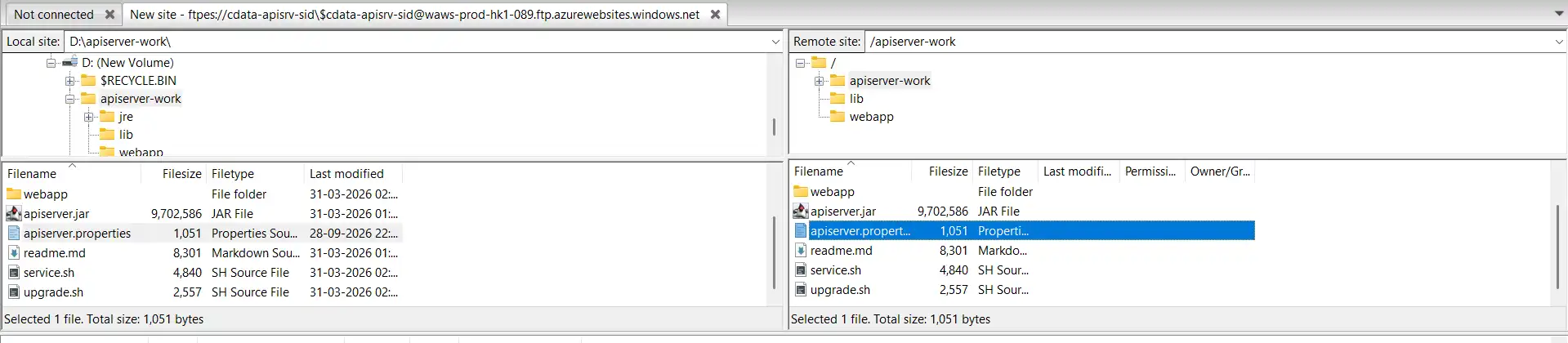This screenshot has width=1568, height=343.
Task: Select local webapp folder icon in file list
Action: click(x=14, y=194)
